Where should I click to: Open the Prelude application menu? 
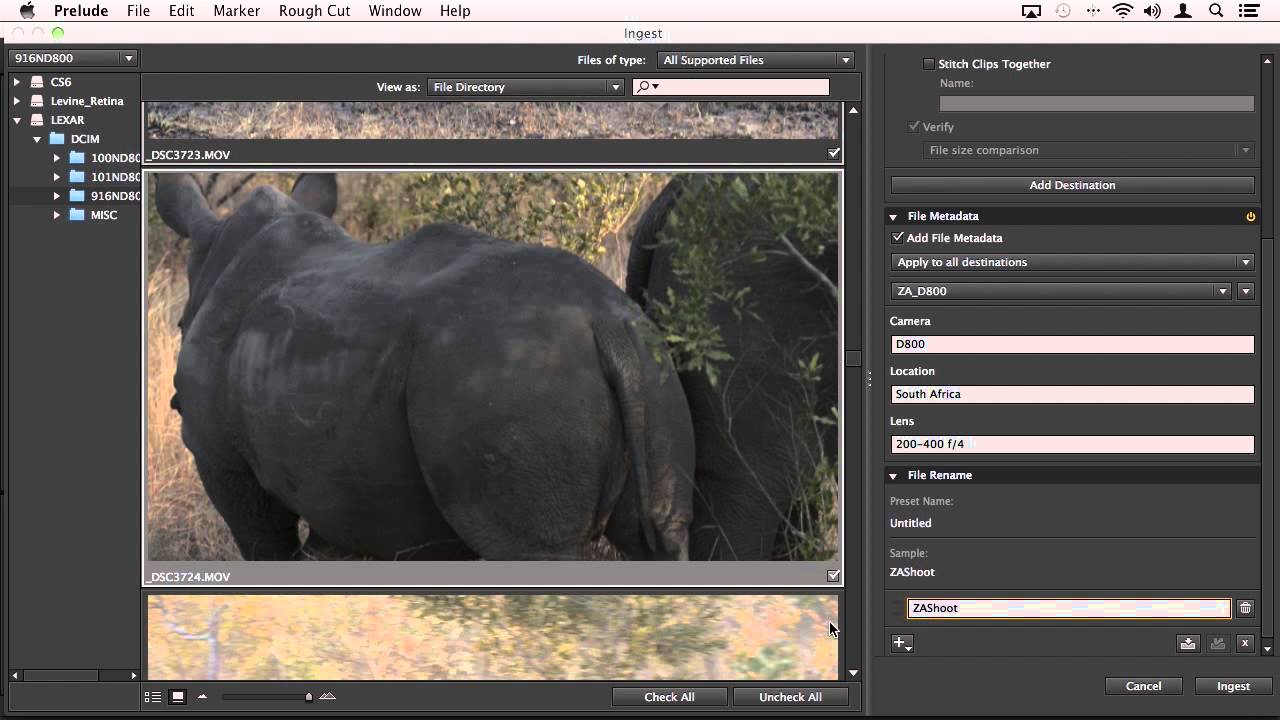point(80,11)
